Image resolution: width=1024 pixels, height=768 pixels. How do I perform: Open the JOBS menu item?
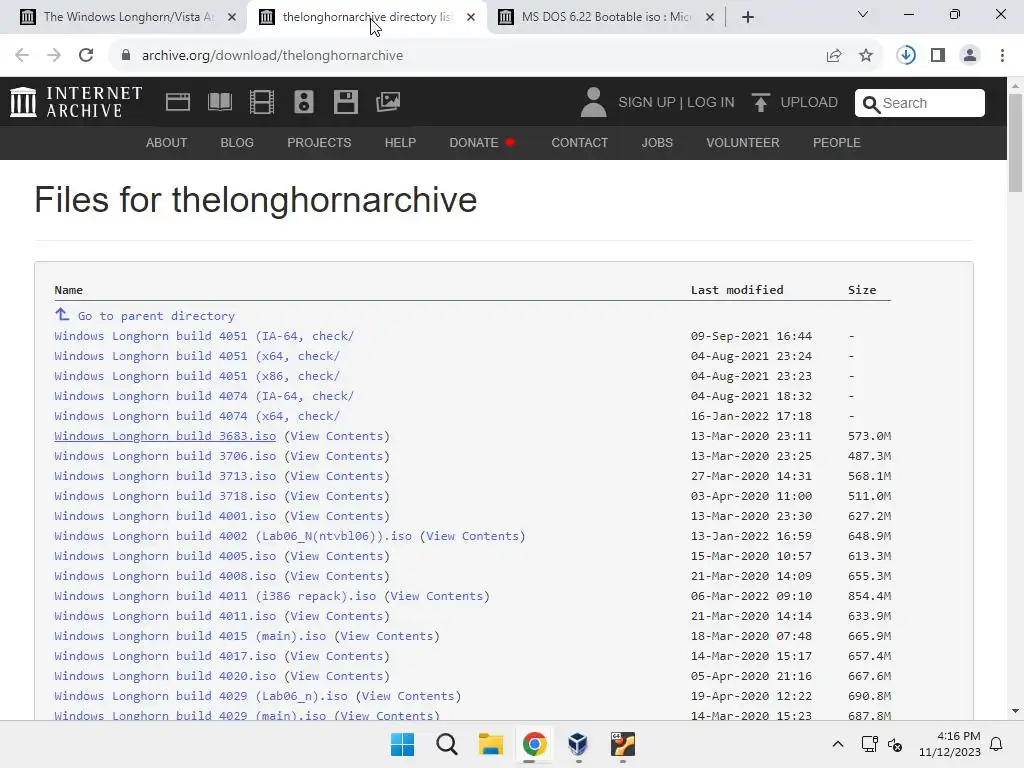[x=657, y=142]
